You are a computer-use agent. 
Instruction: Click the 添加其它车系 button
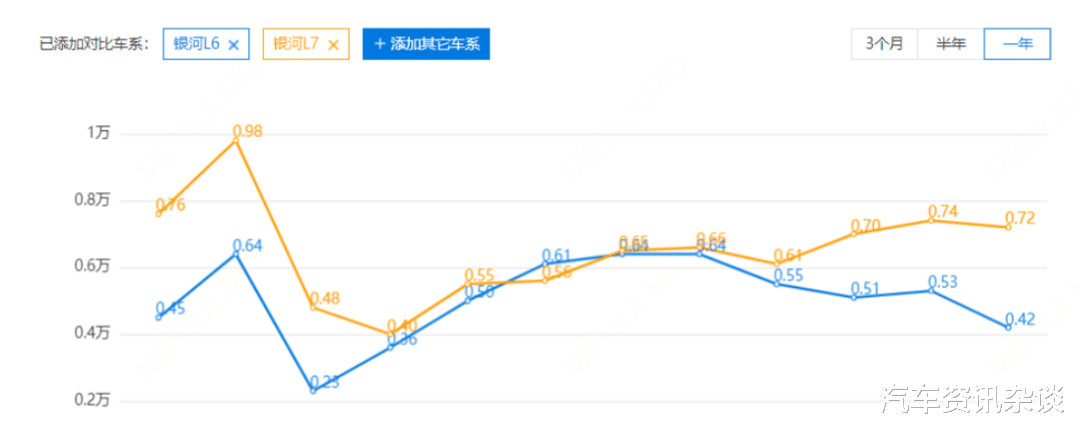pos(426,44)
